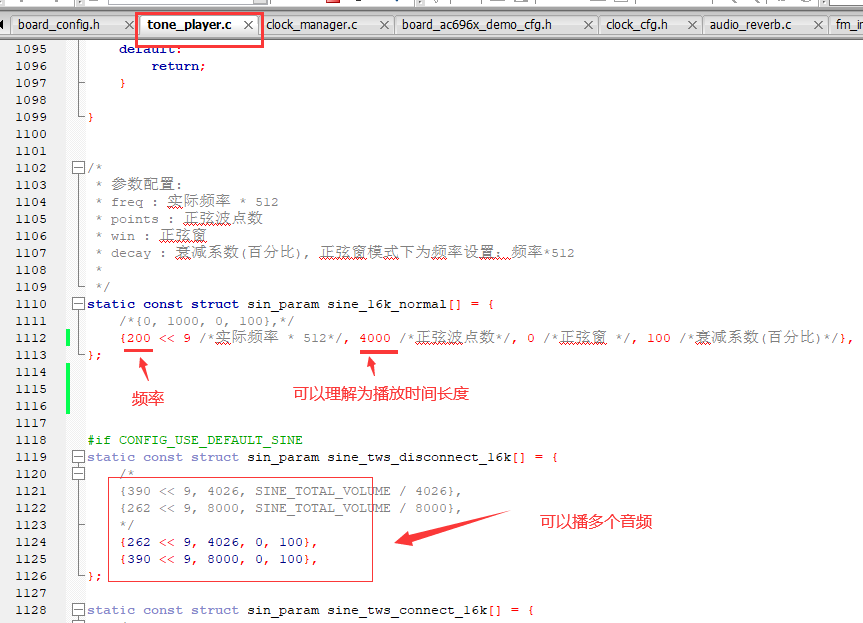Image resolution: width=863 pixels, height=623 pixels.
Task: Switch to the board_config.h tab
Action: (x=59, y=25)
